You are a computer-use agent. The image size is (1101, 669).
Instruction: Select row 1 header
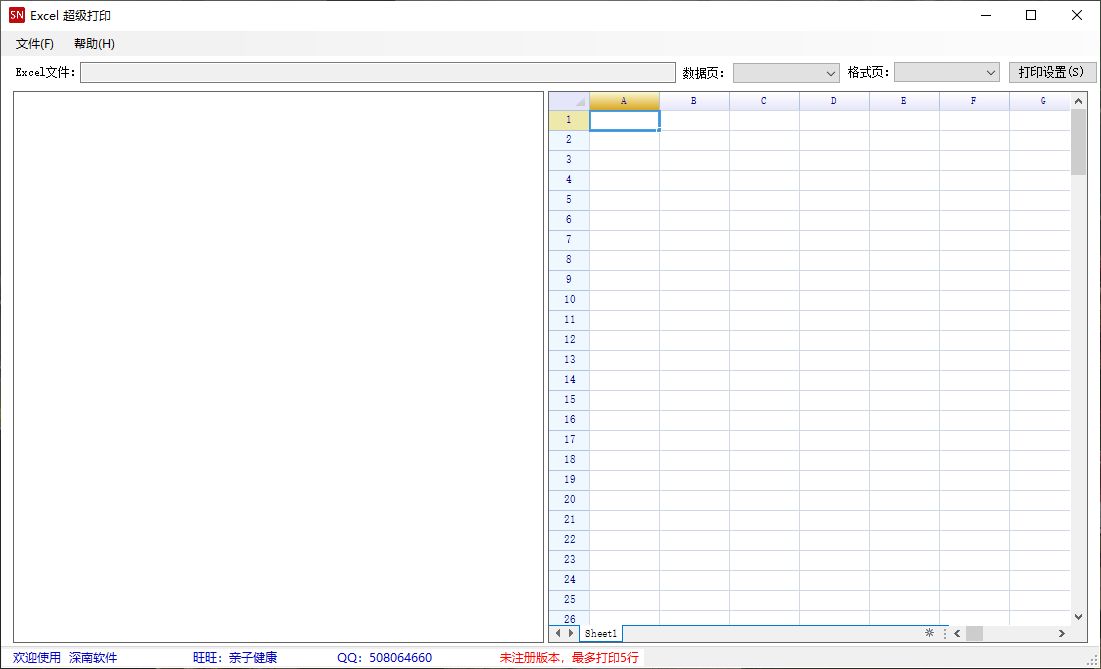(x=569, y=121)
